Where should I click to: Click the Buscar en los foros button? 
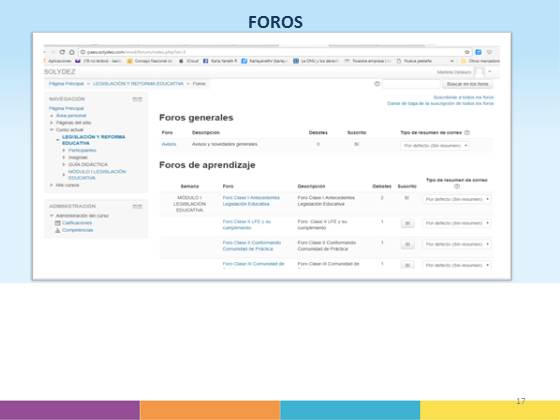tap(468, 84)
